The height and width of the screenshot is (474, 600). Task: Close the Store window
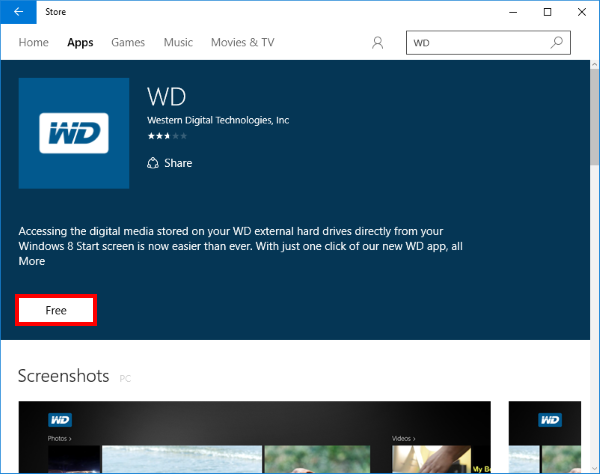(582, 12)
